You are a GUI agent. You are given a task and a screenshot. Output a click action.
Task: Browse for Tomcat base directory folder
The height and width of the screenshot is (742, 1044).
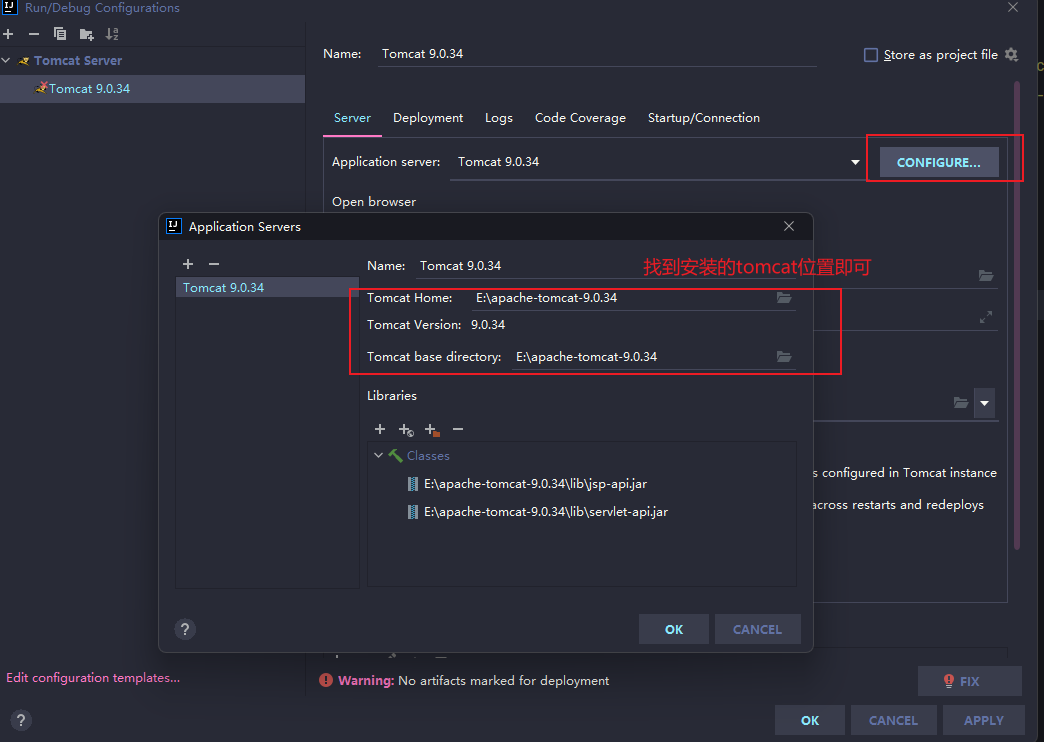784,357
